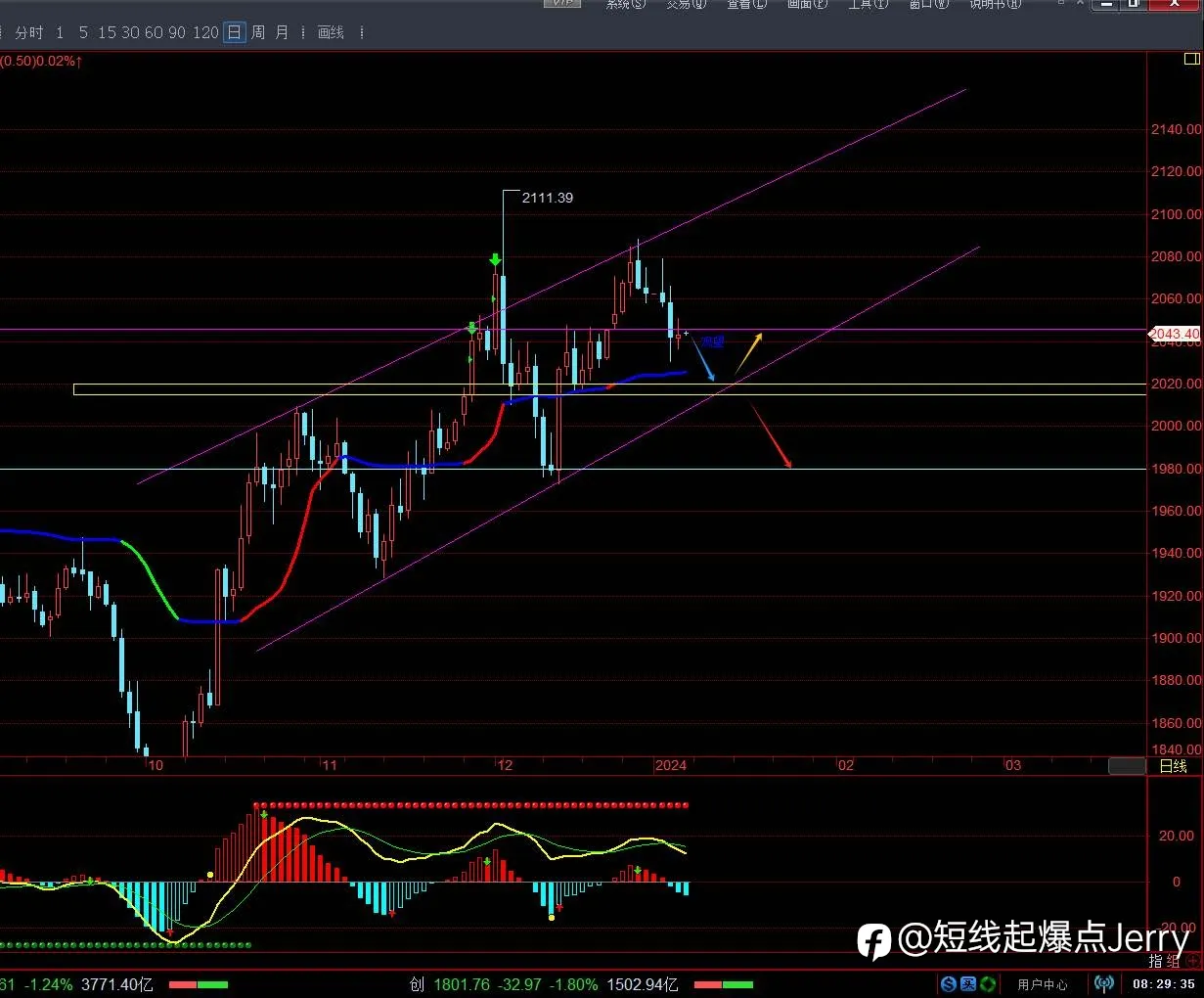Click the 03 month axis marker
This screenshot has height=998, width=1204.
click(x=1013, y=765)
